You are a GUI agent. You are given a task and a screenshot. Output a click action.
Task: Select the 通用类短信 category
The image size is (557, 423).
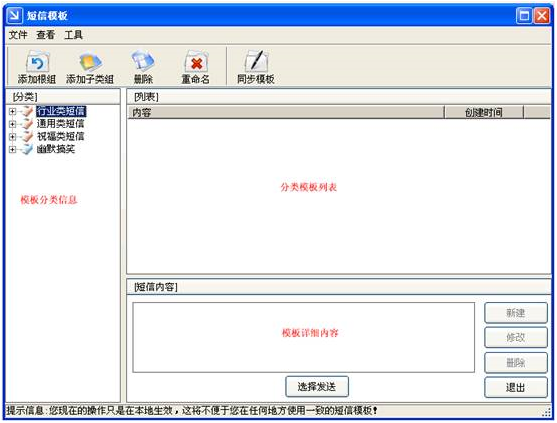point(60,124)
